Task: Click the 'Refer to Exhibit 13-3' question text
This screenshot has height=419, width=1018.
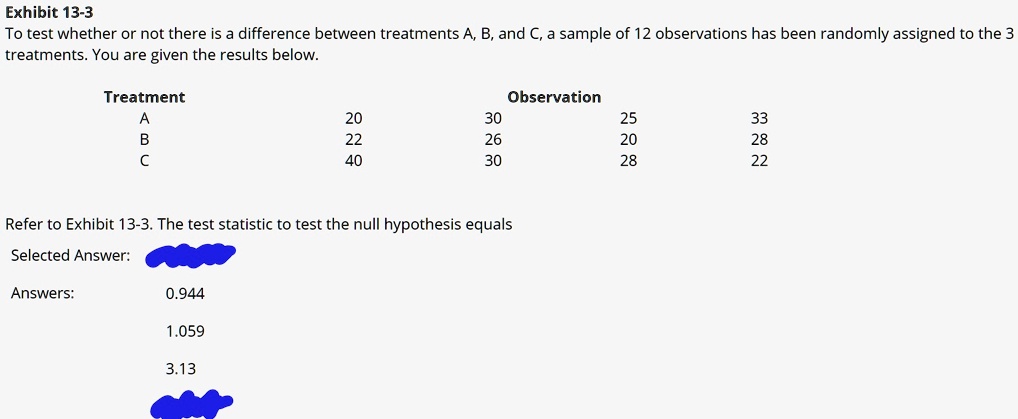Action: pos(258,225)
